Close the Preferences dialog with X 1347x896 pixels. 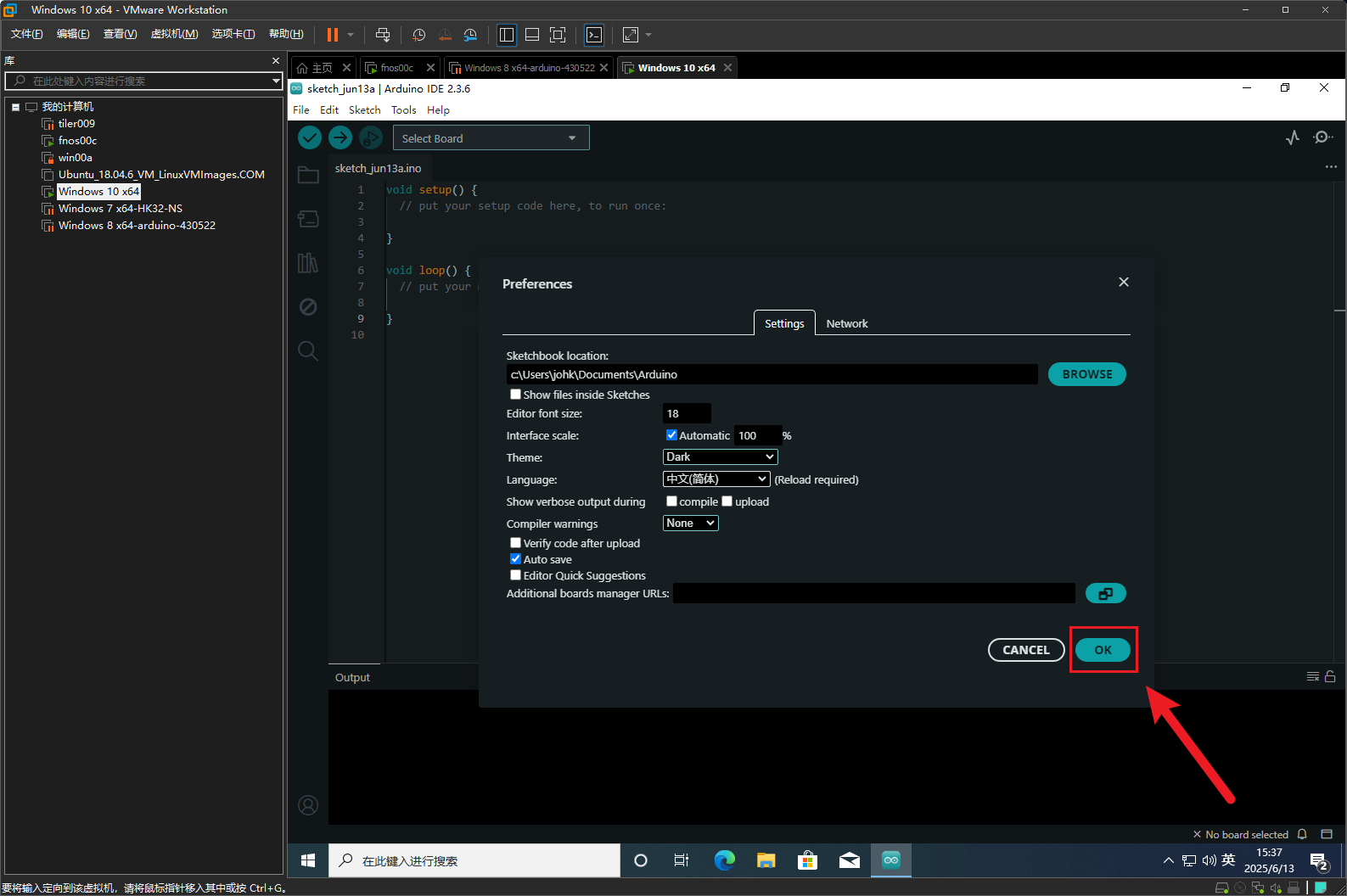click(x=1124, y=282)
